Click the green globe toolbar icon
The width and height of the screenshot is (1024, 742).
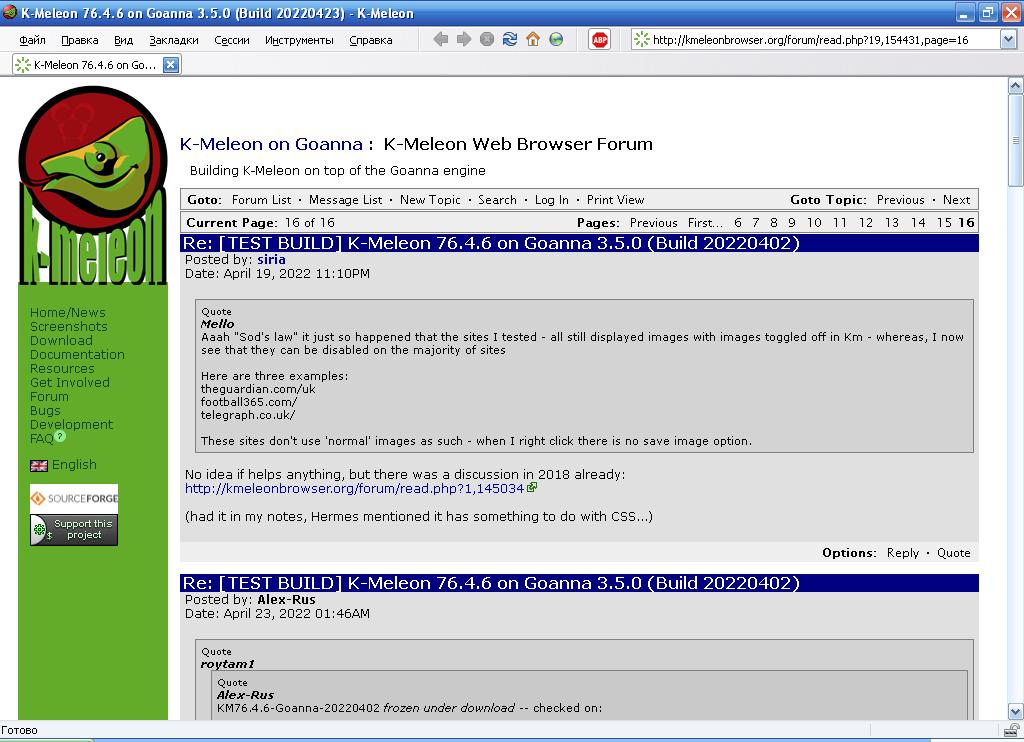[556, 39]
